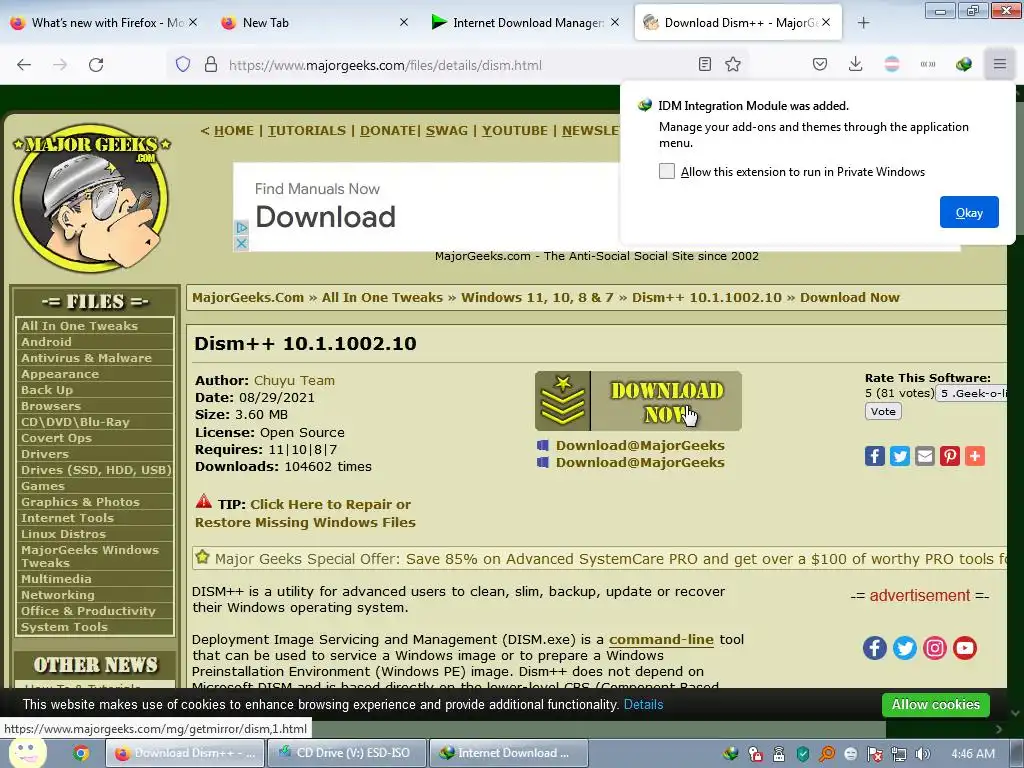
Task: Open CD Drive (V:) ESD-ISO taskbar window
Action: [x=347, y=753]
